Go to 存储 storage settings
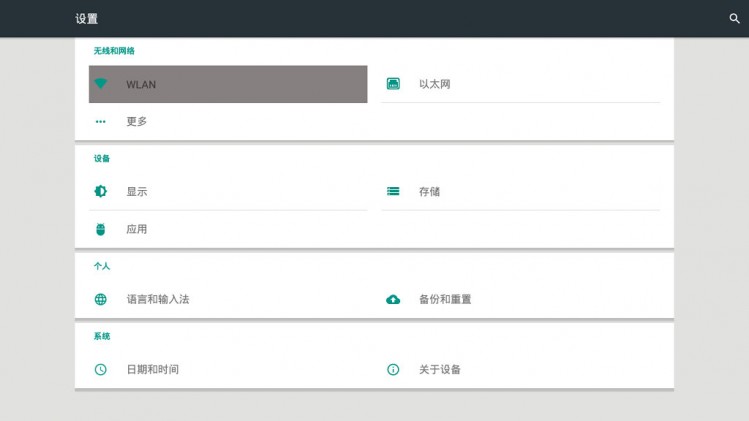This screenshot has height=421, width=749. [521, 192]
